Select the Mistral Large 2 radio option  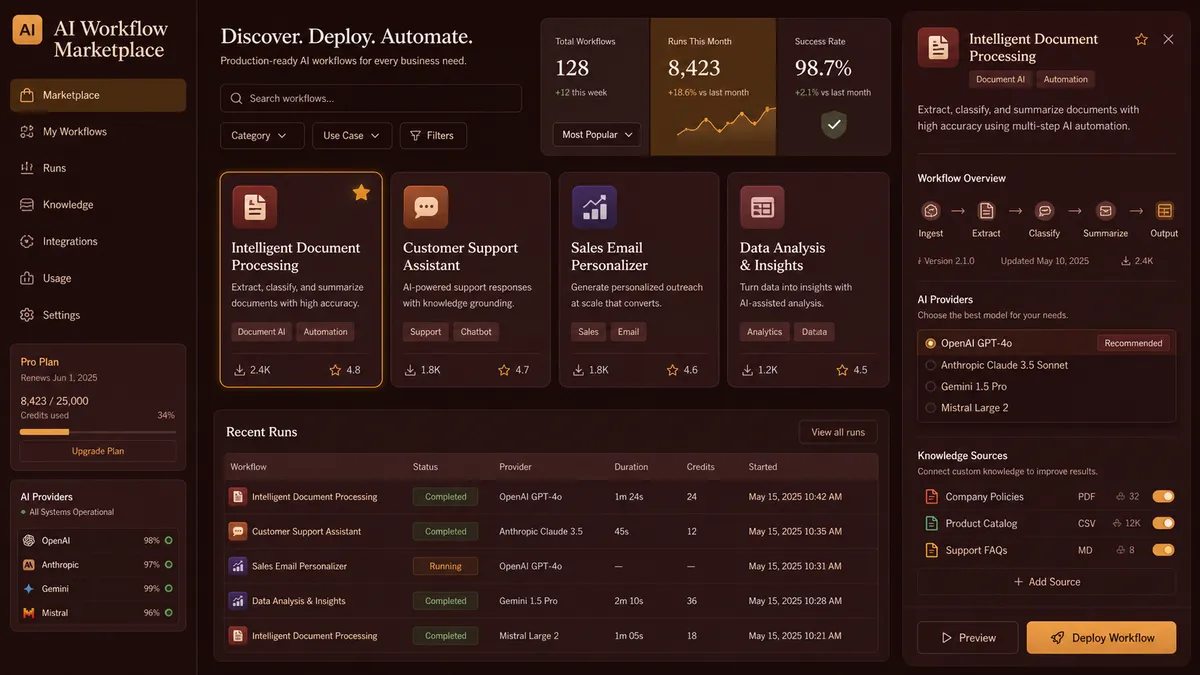click(x=931, y=408)
